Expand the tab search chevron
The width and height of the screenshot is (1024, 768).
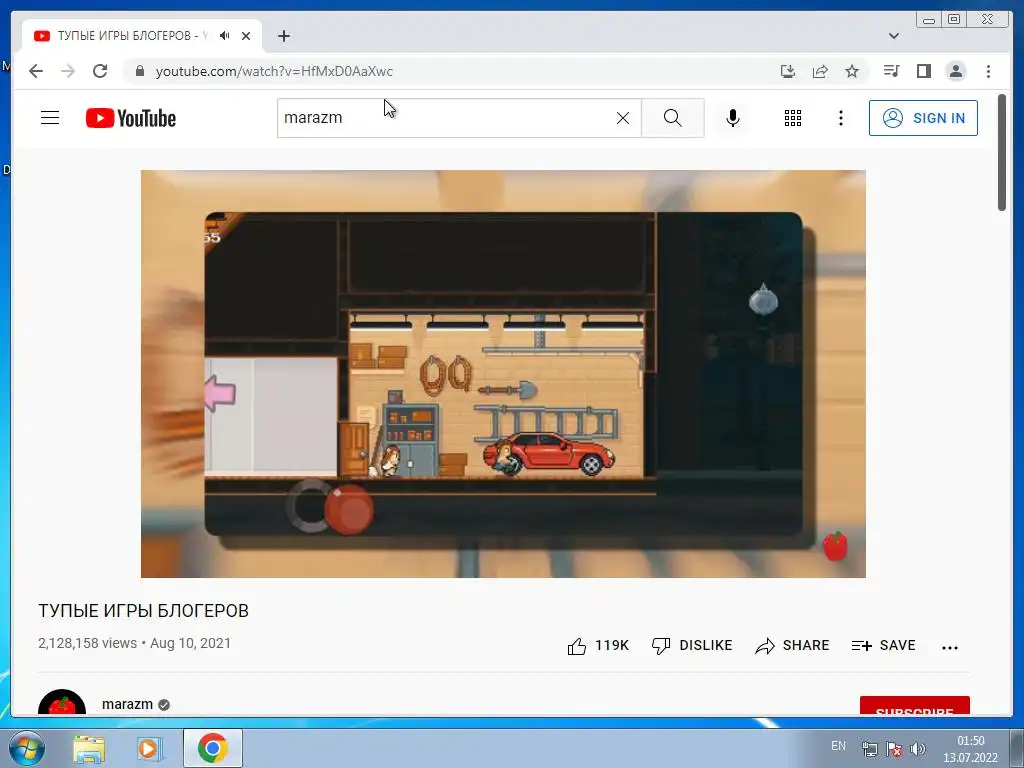click(894, 36)
